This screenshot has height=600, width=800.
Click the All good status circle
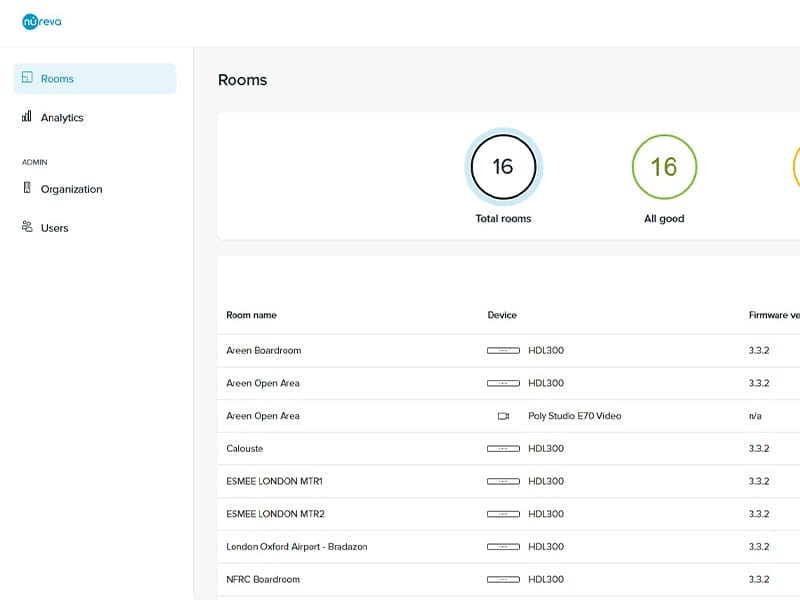664,168
